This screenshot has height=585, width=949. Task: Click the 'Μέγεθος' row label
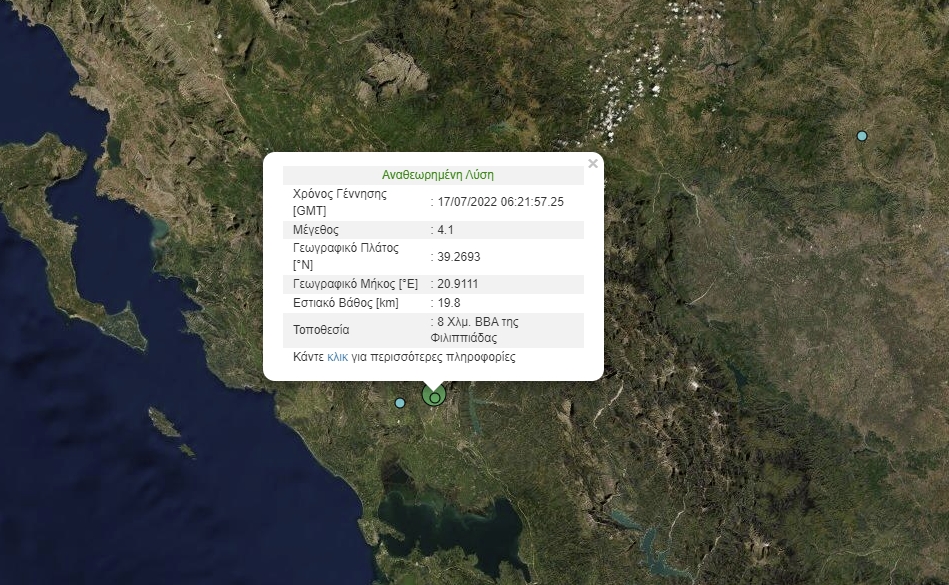coord(316,230)
